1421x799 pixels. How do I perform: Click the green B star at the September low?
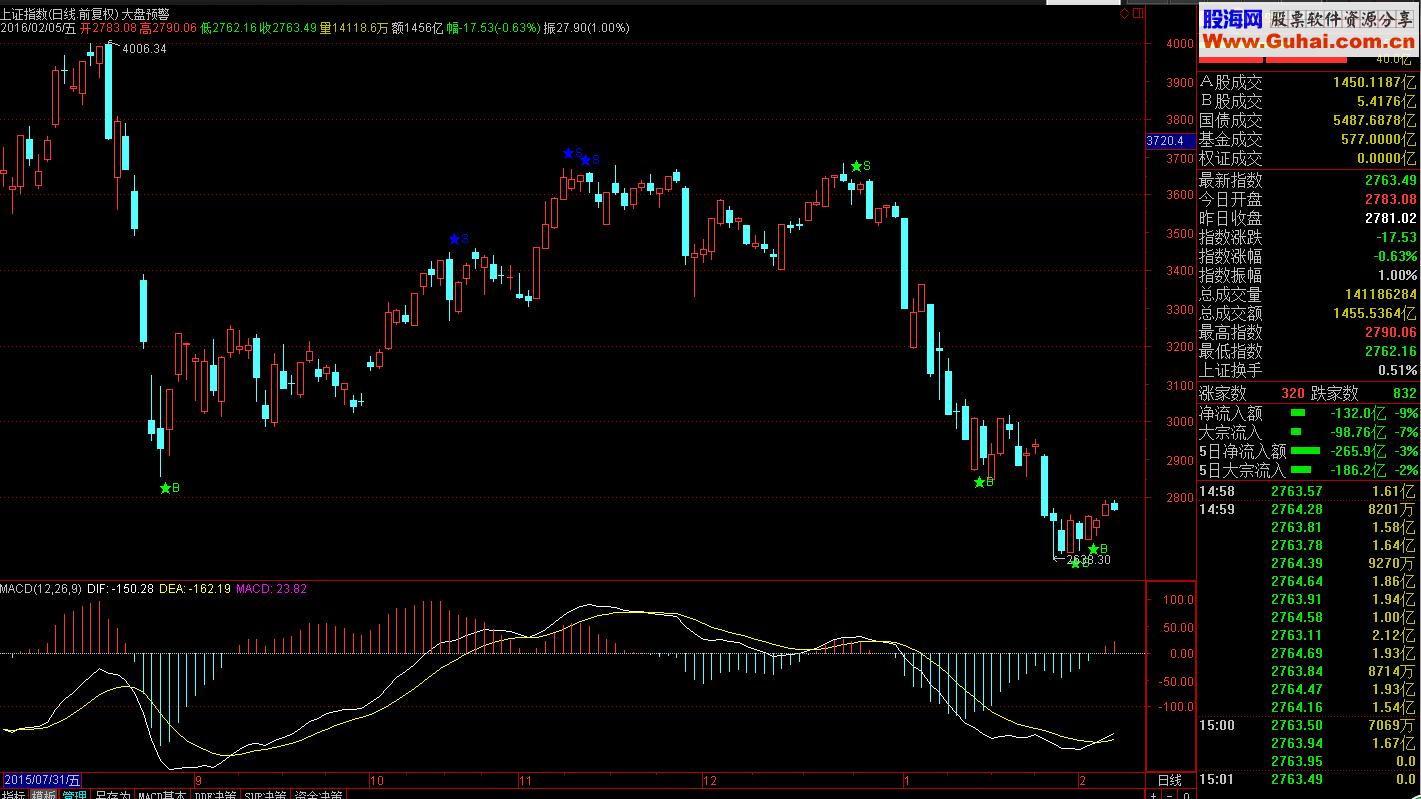pos(166,488)
